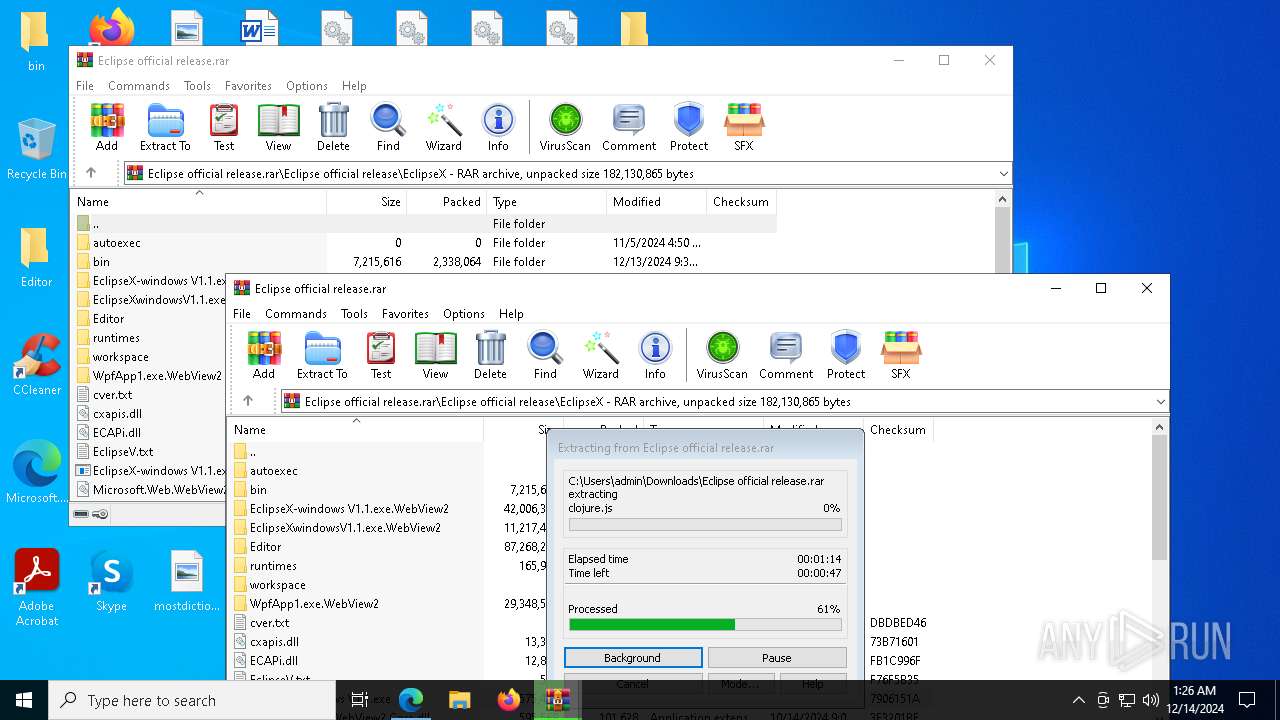Open File menu in front WinRAR window
Viewport: 1280px width, 720px height.
(242, 314)
